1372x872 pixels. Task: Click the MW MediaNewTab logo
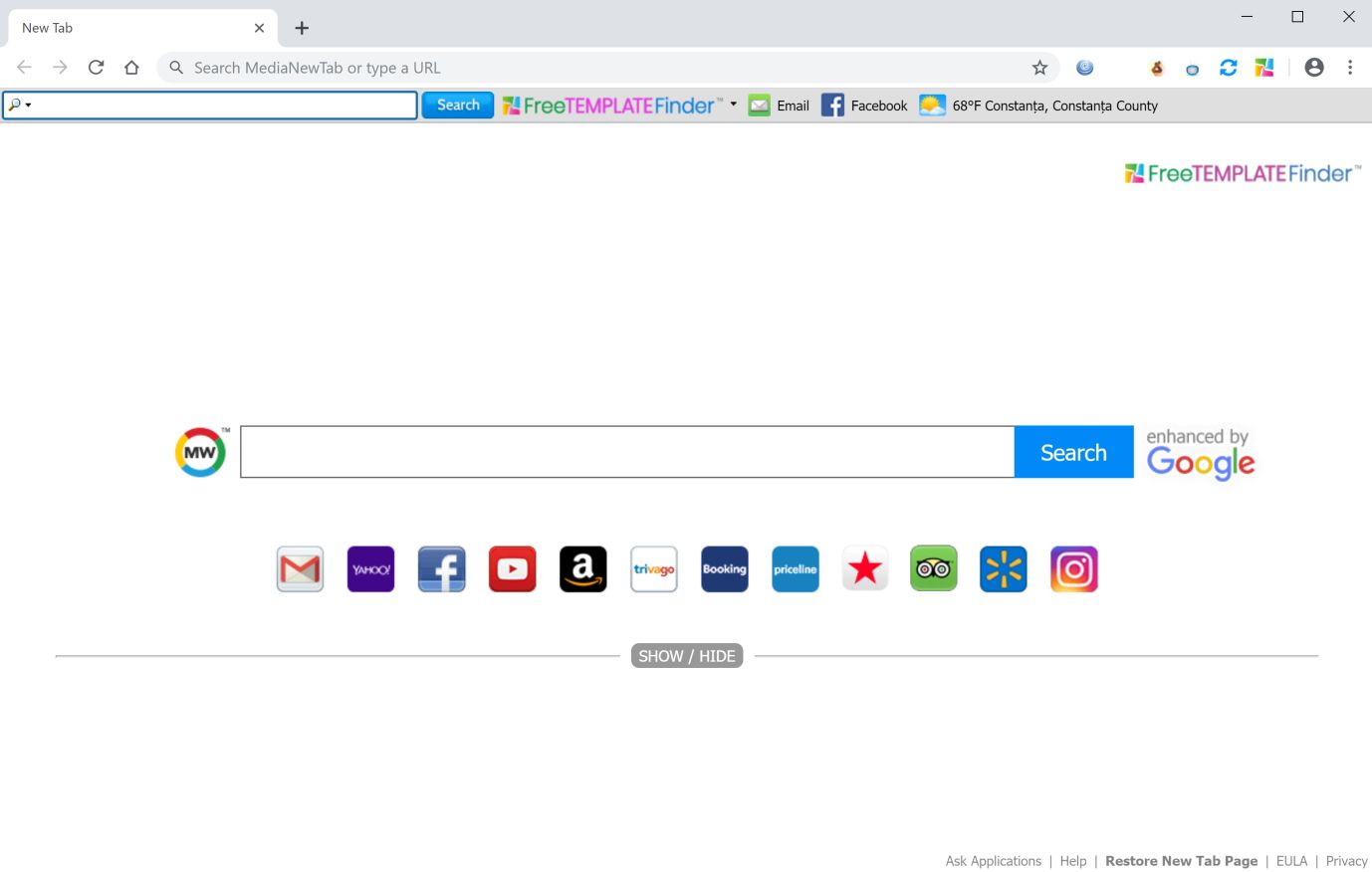(201, 452)
